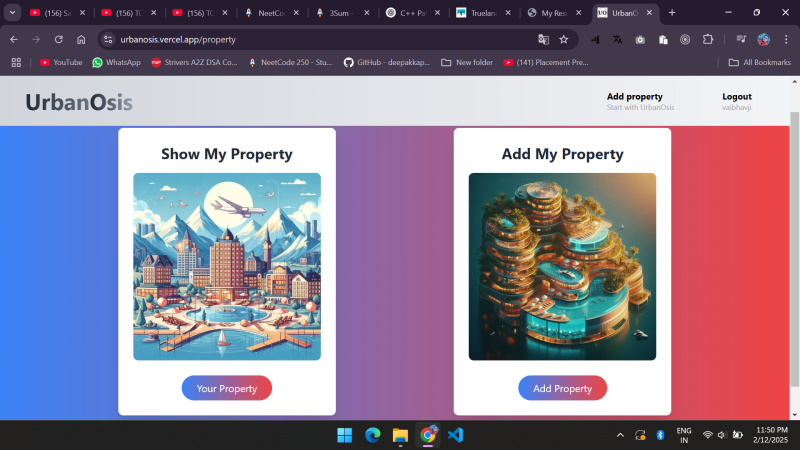Open the Extensions puzzle icon
This screenshot has width=800, height=450.
[x=708, y=39]
